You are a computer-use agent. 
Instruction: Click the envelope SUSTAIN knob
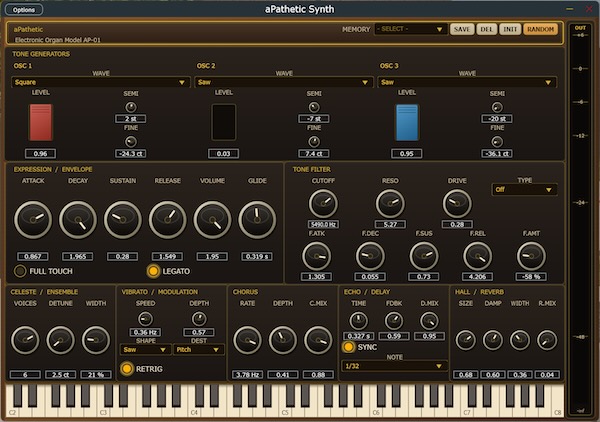(x=123, y=220)
